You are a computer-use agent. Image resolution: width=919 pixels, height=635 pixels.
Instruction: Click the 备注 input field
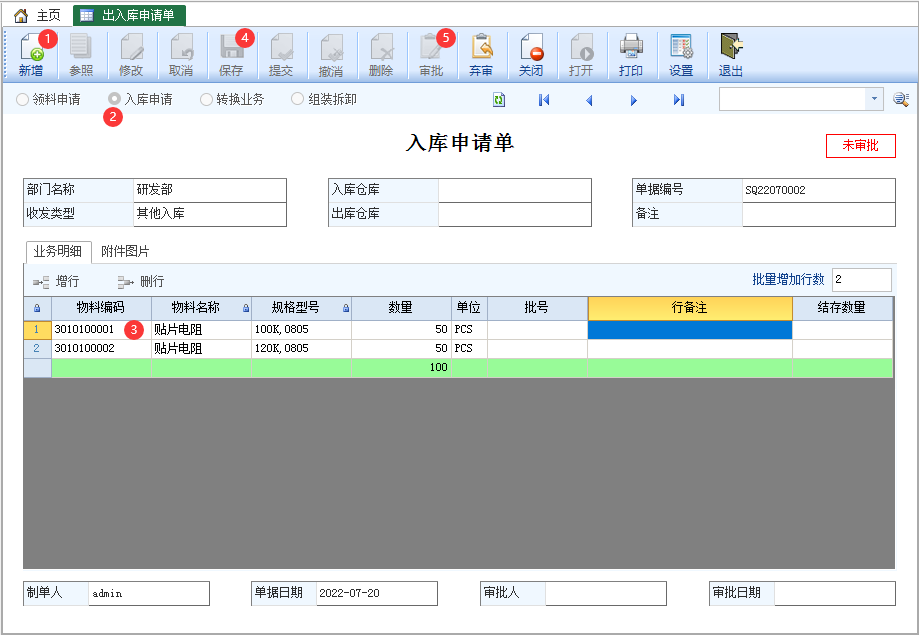coord(818,214)
